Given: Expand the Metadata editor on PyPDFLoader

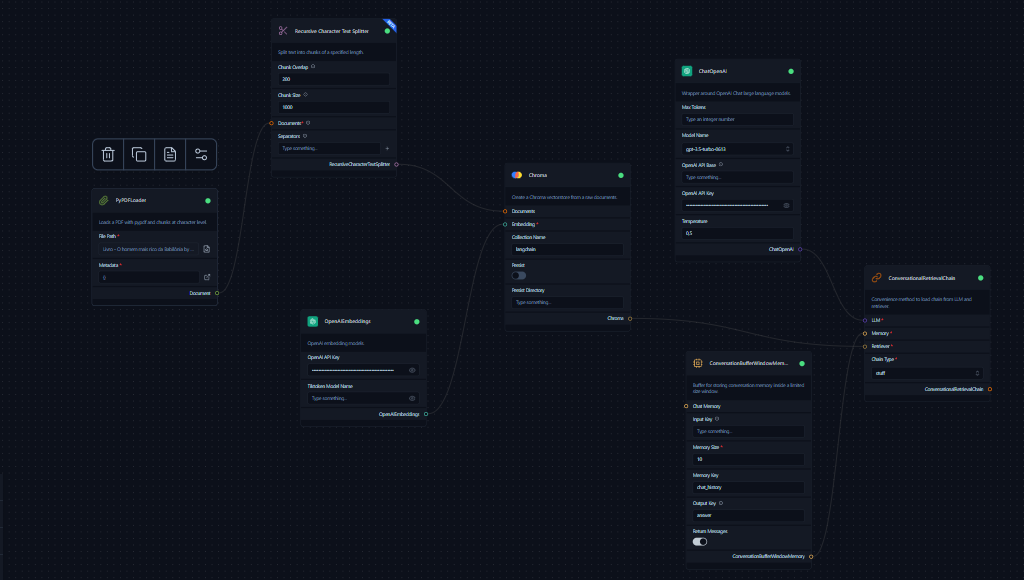Looking at the screenshot, I should 206,277.
